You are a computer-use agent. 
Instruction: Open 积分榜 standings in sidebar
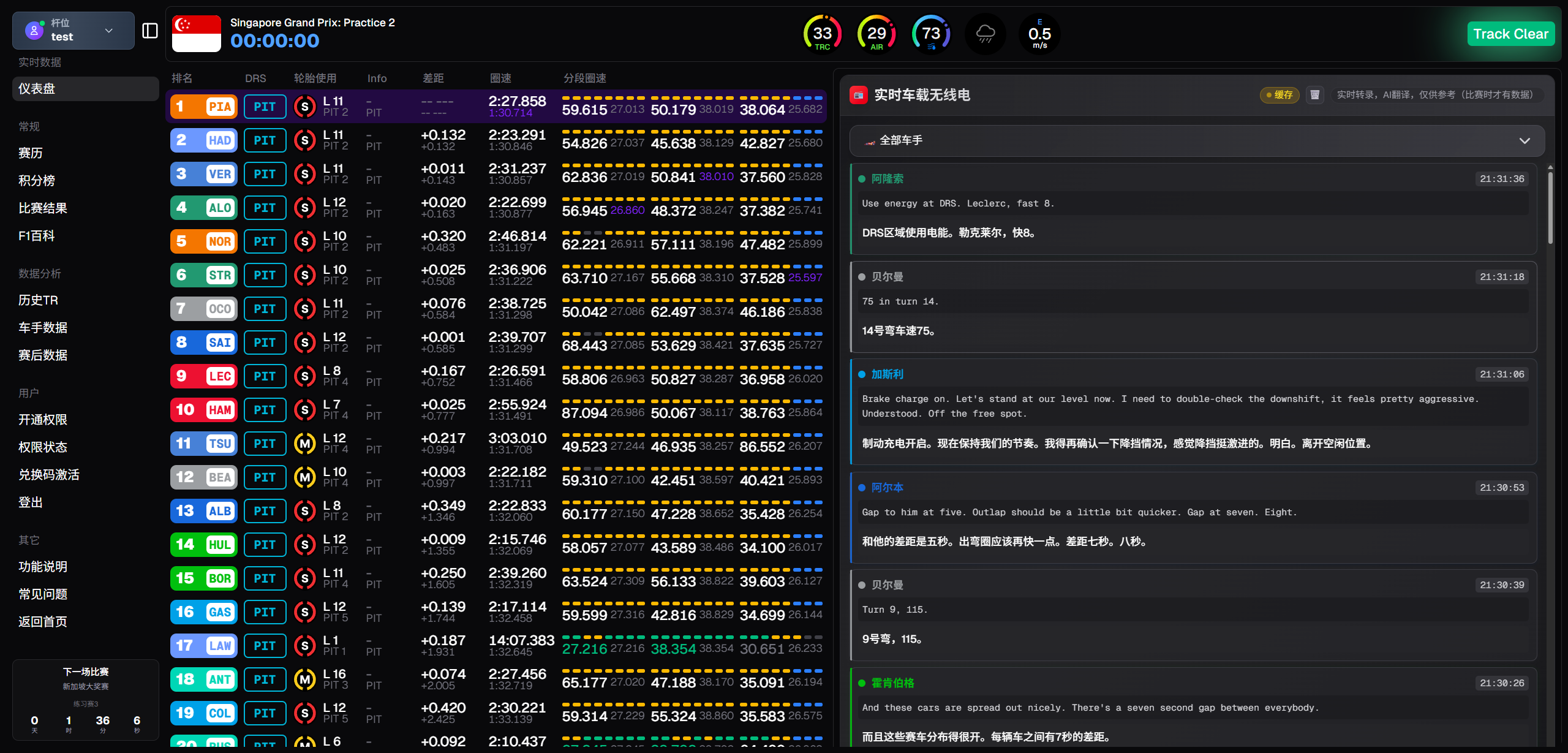pos(37,181)
